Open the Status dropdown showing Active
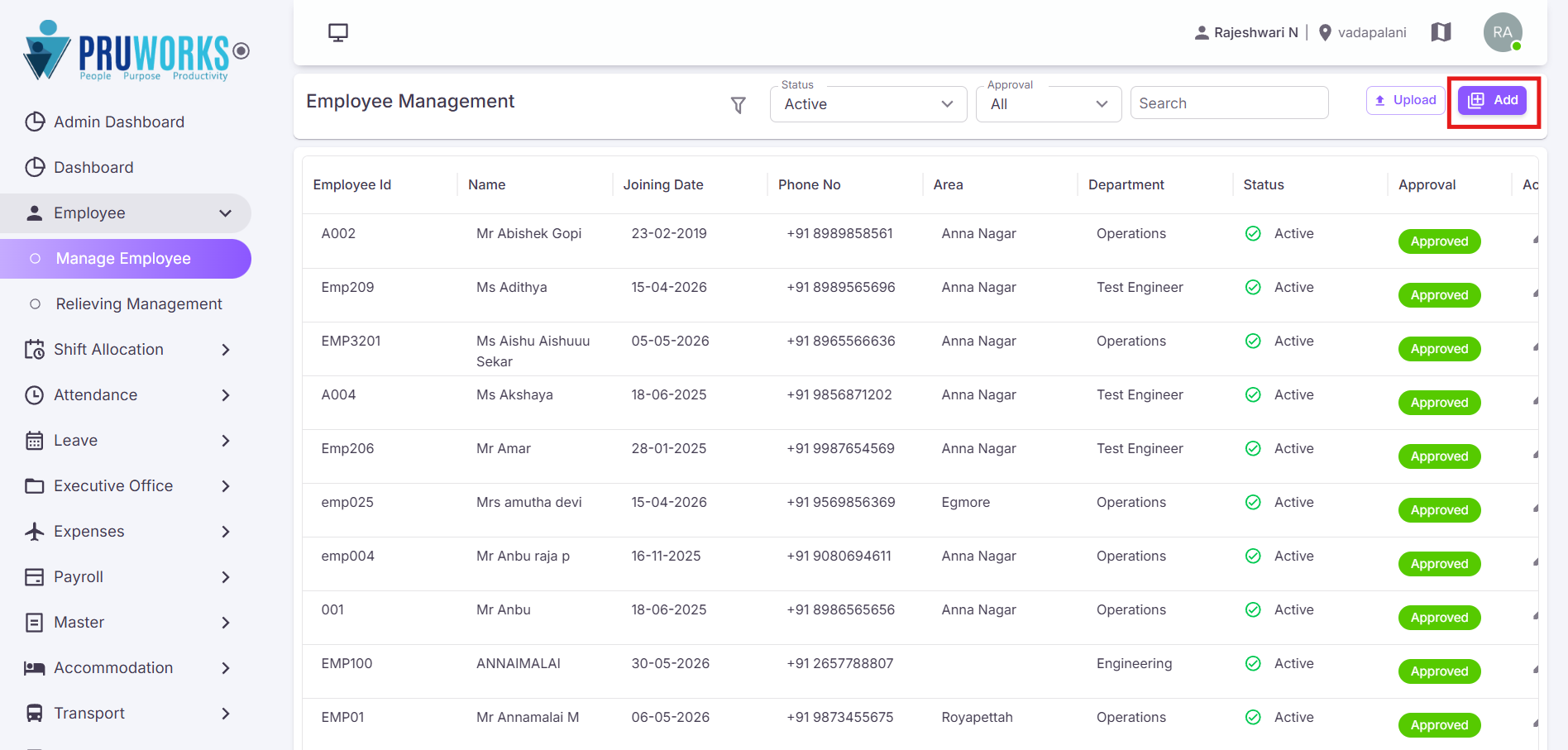This screenshot has height=750, width=1568. [x=868, y=104]
